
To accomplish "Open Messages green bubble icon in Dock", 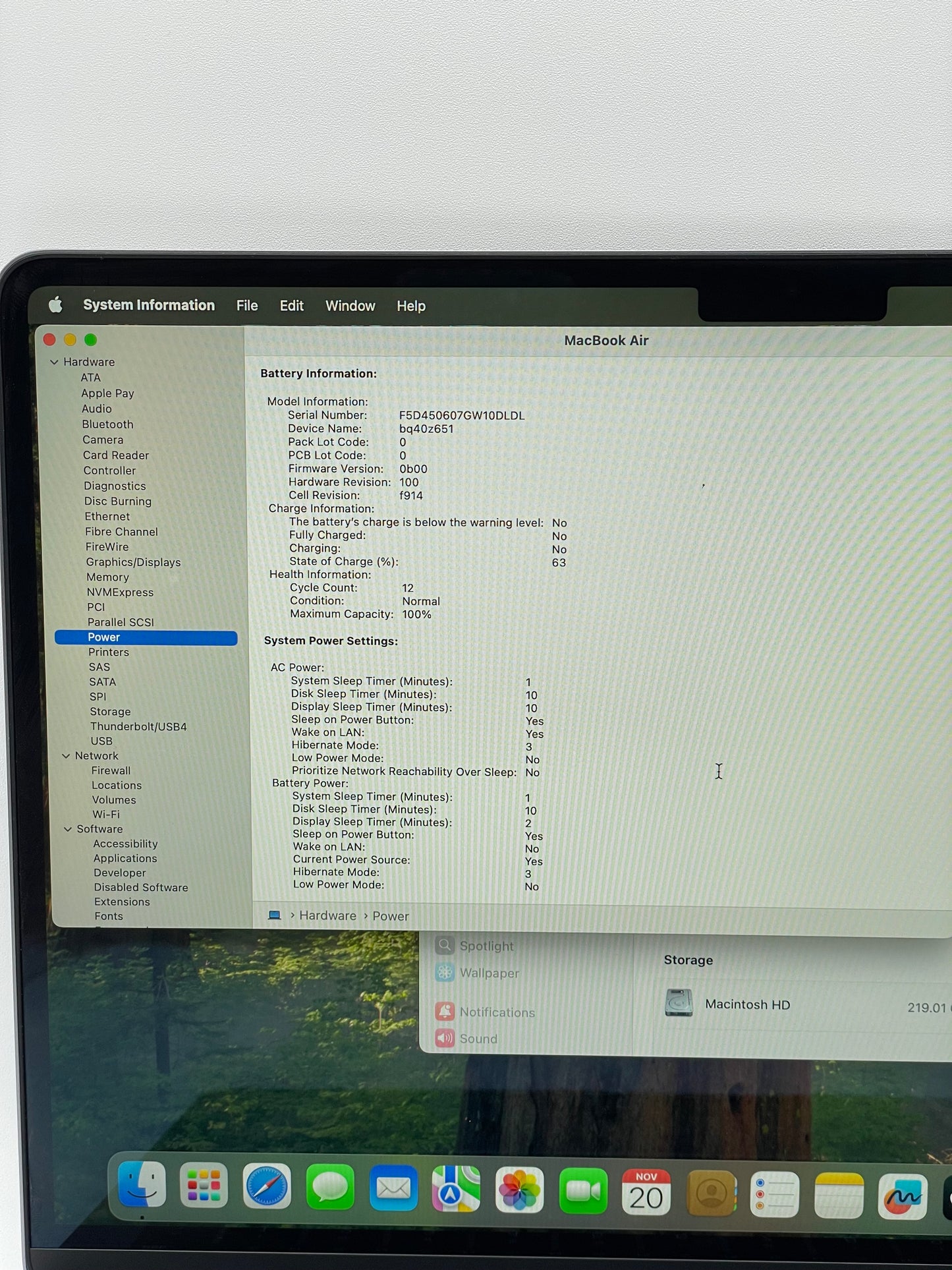I will pos(330,1188).
